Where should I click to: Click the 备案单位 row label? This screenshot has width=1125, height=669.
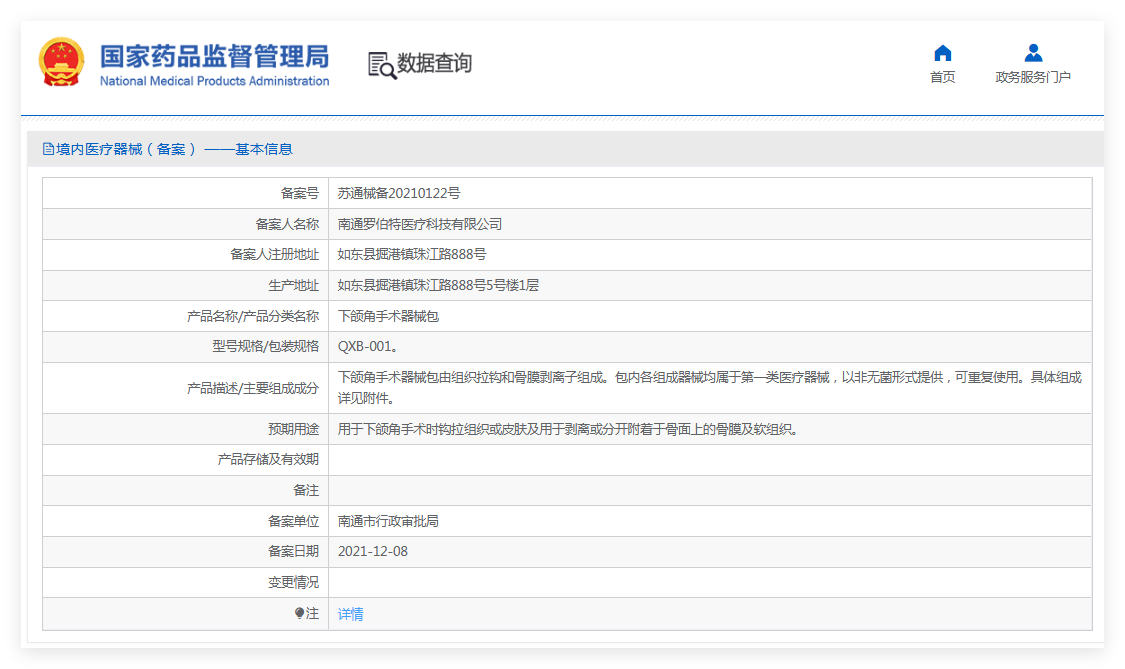coord(293,521)
